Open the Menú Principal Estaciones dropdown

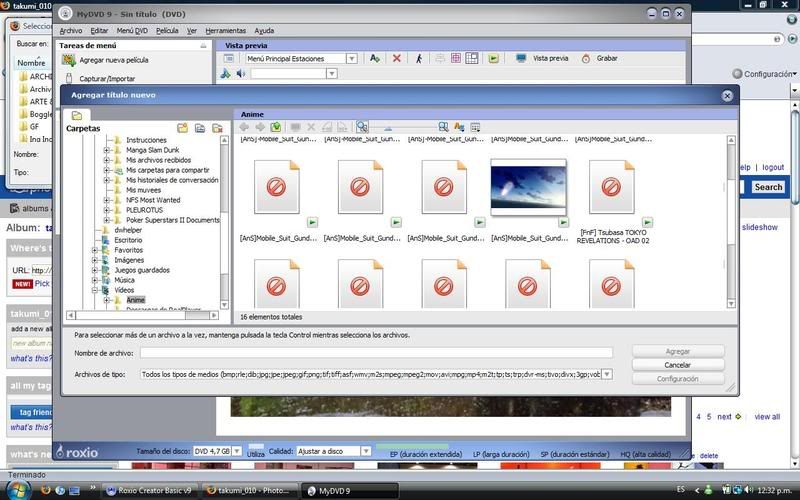tap(352, 59)
